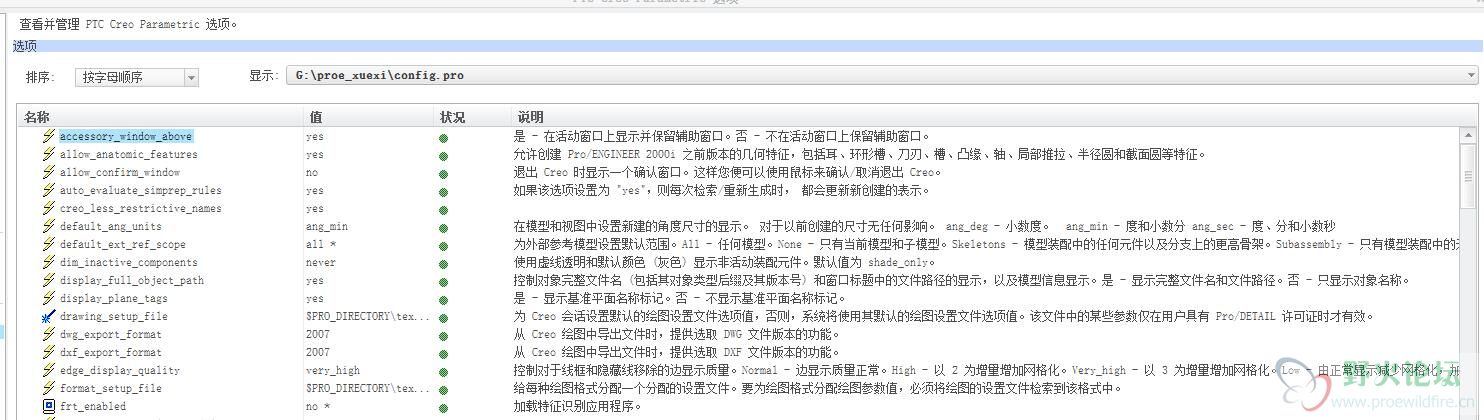Open the config.pro file display dropdown

pyautogui.click(x=882, y=75)
